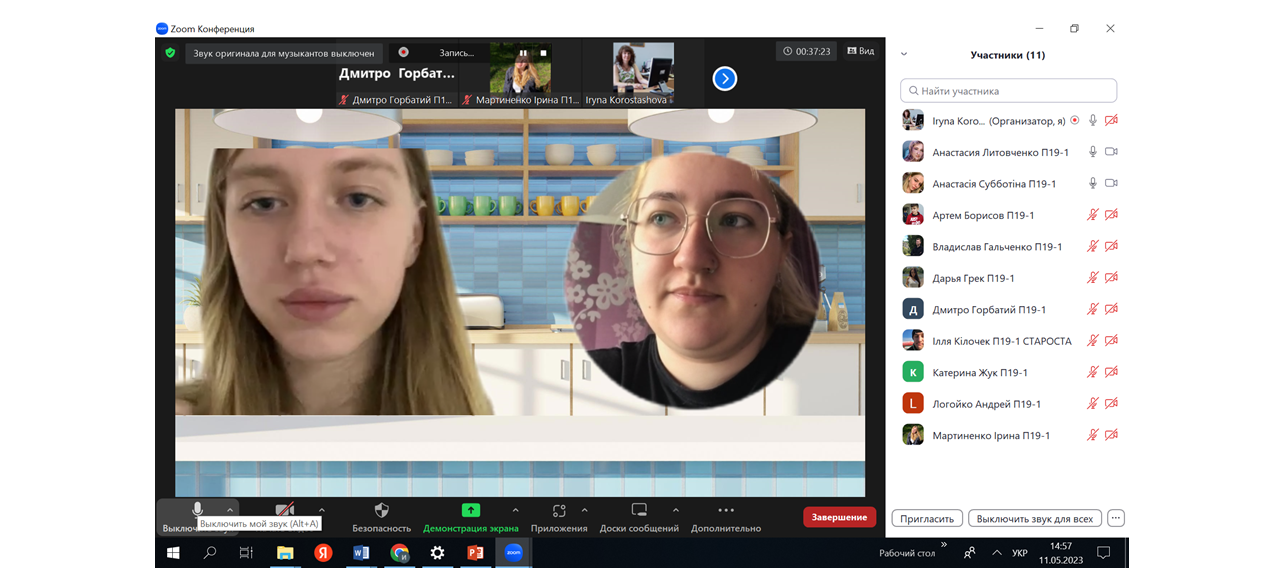This screenshot has height=588, width=1284.
Task: Click recording dot in the Iryna Korostashova row
Action: pyautogui.click(x=1075, y=120)
